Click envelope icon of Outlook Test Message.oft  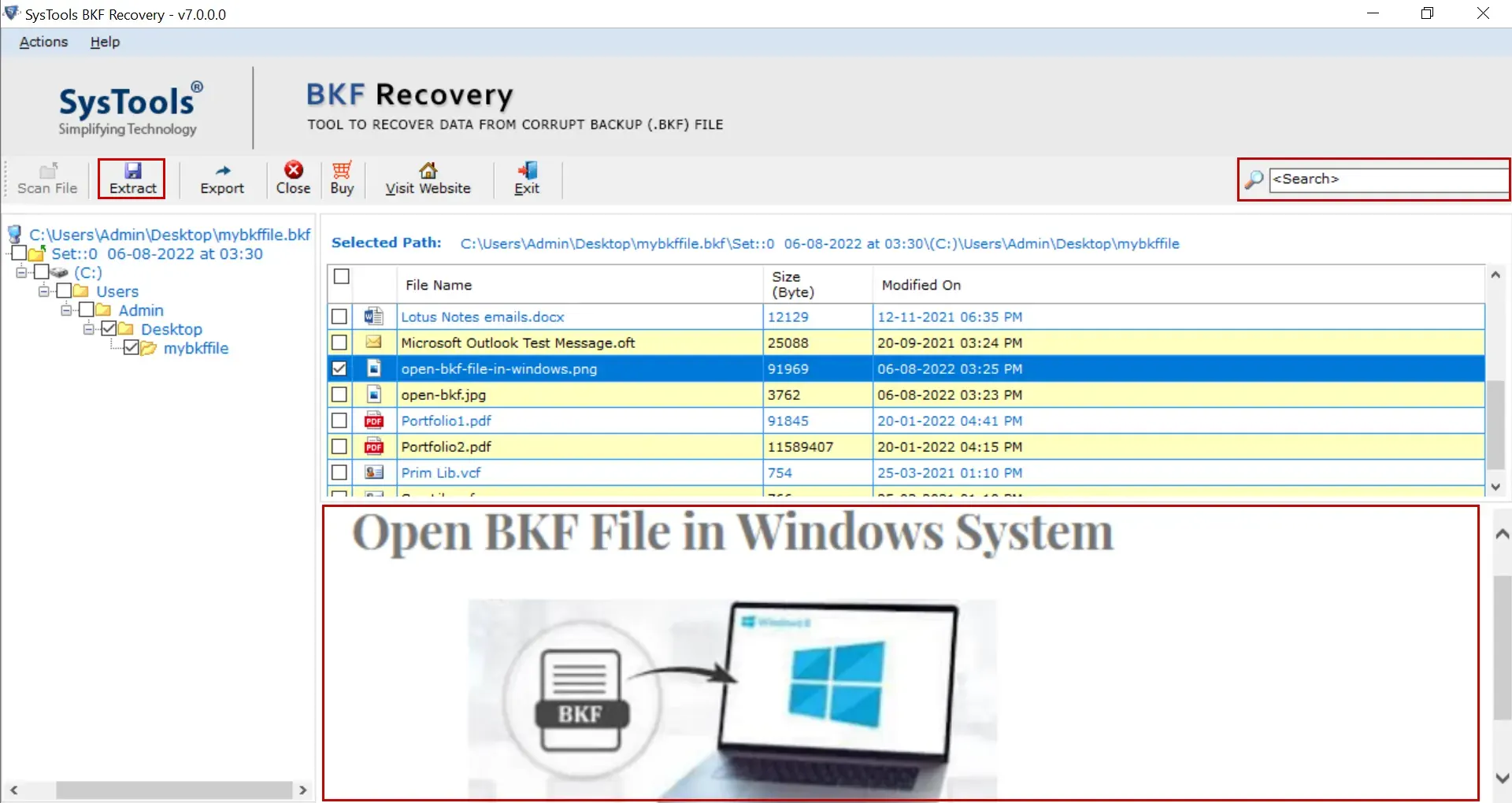[374, 342]
